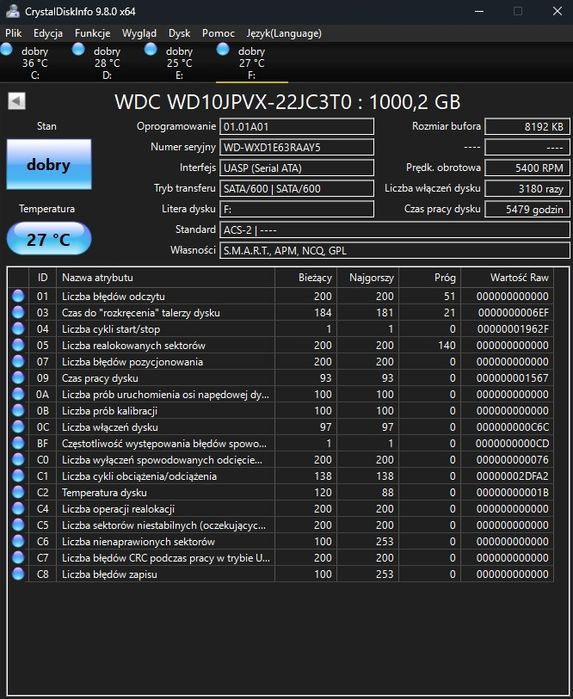This screenshot has width=573, height=699.
Task: Select attribute name 'Temperatura dysku'
Action: tap(104, 493)
